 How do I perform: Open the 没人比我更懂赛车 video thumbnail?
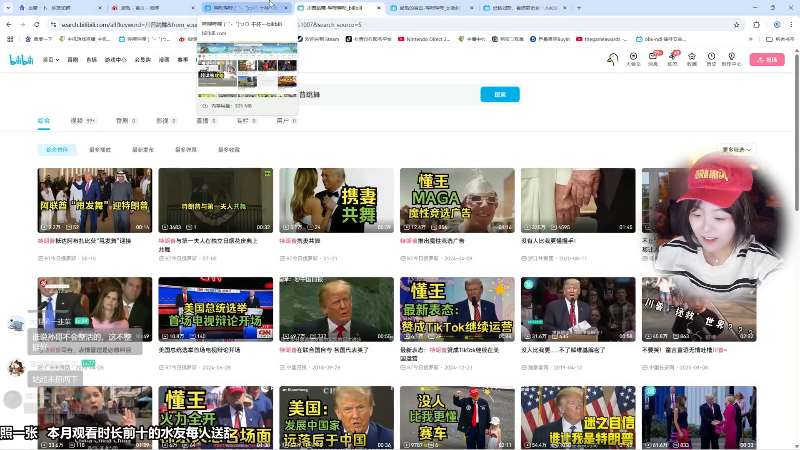click(x=457, y=418)
